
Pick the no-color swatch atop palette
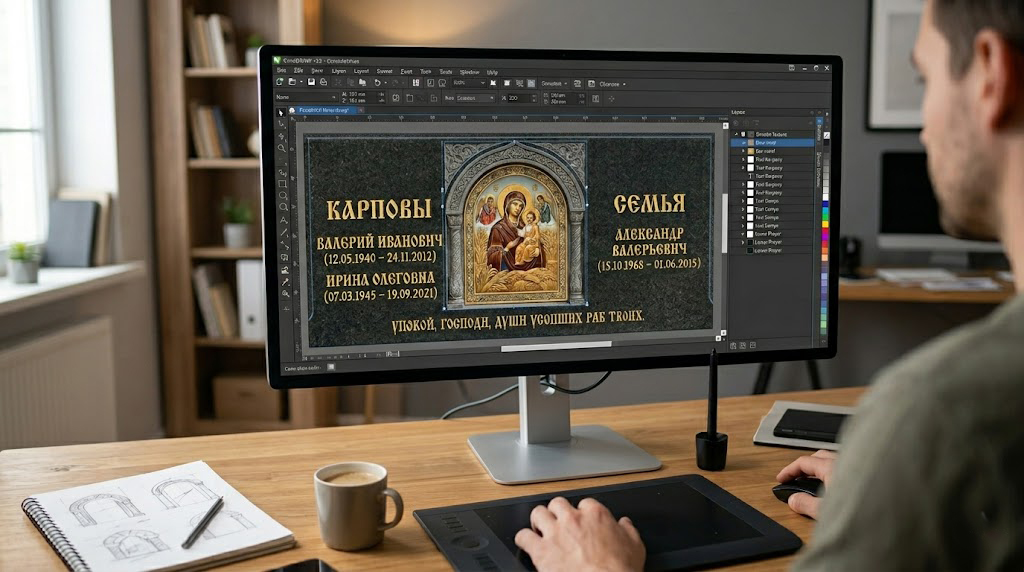(x=827, y=135)
